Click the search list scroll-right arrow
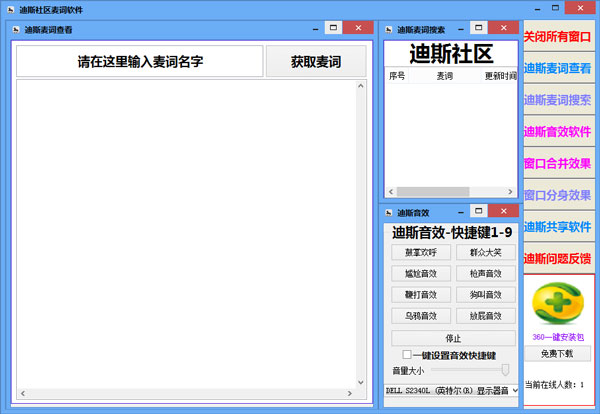 point(510,192)
